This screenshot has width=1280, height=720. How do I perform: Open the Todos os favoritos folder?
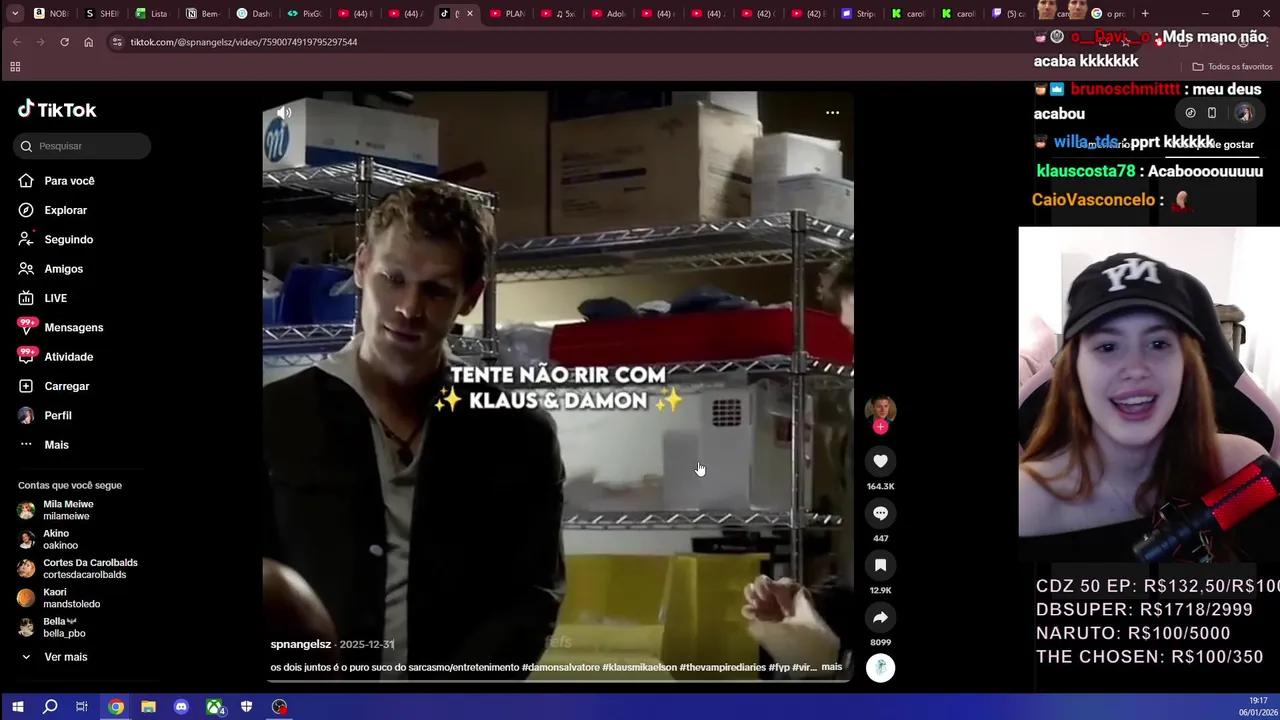click(x=1232, y=67)
